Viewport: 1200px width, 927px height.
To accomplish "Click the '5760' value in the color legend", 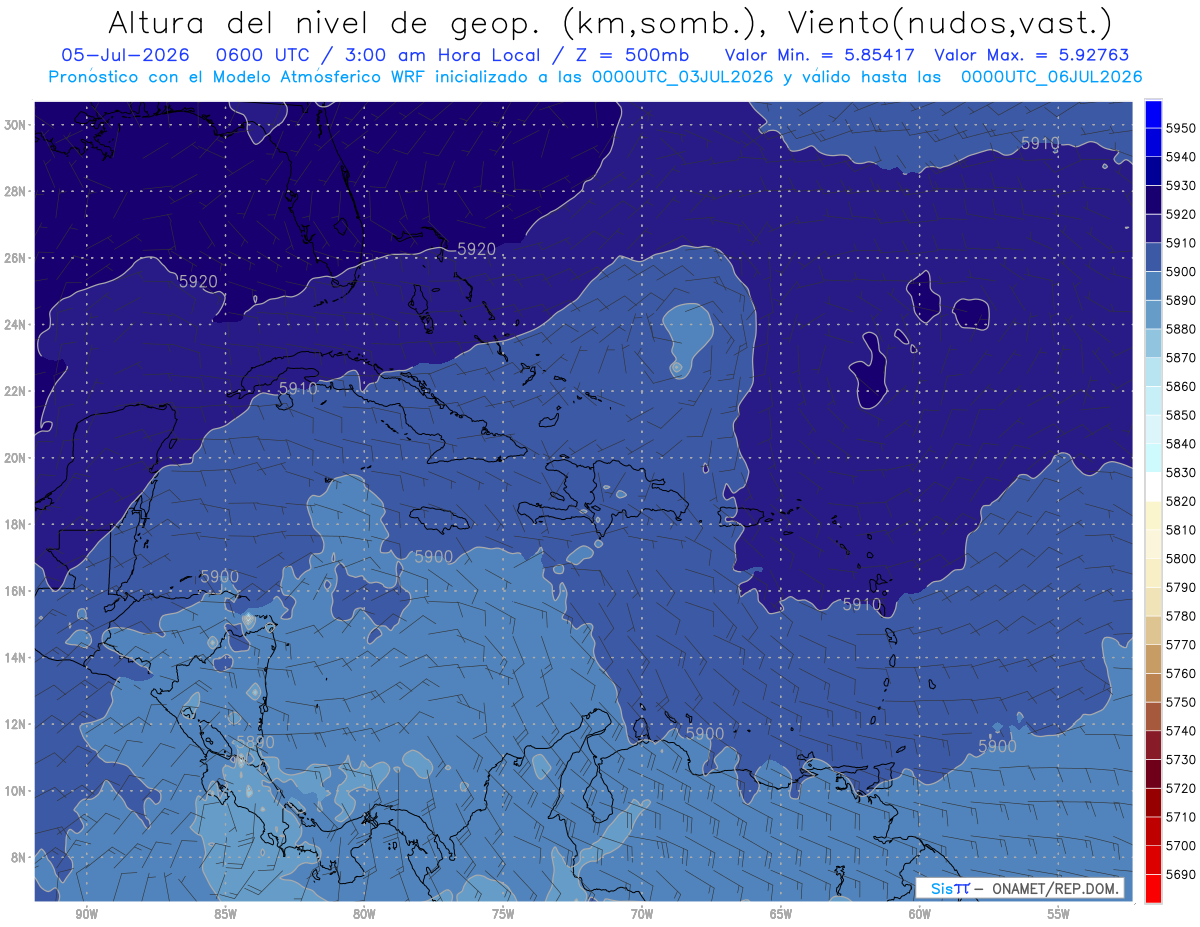I will (x=1182, y=673).
